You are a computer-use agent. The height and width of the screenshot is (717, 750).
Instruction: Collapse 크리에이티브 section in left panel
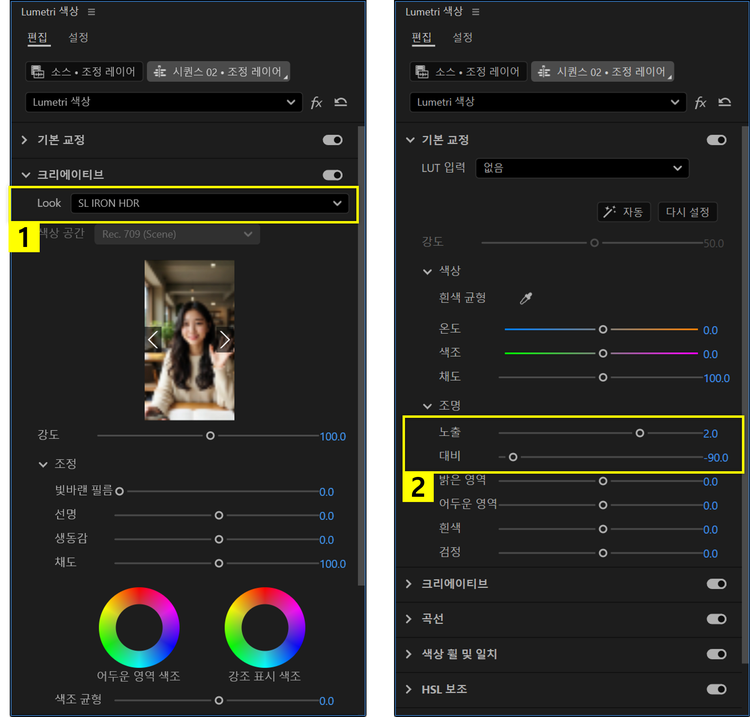26,175
